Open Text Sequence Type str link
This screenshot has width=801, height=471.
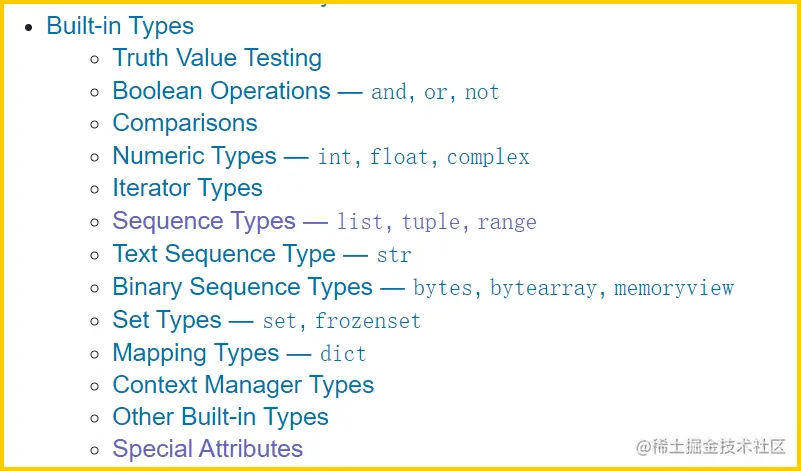(x=262, y=254)
